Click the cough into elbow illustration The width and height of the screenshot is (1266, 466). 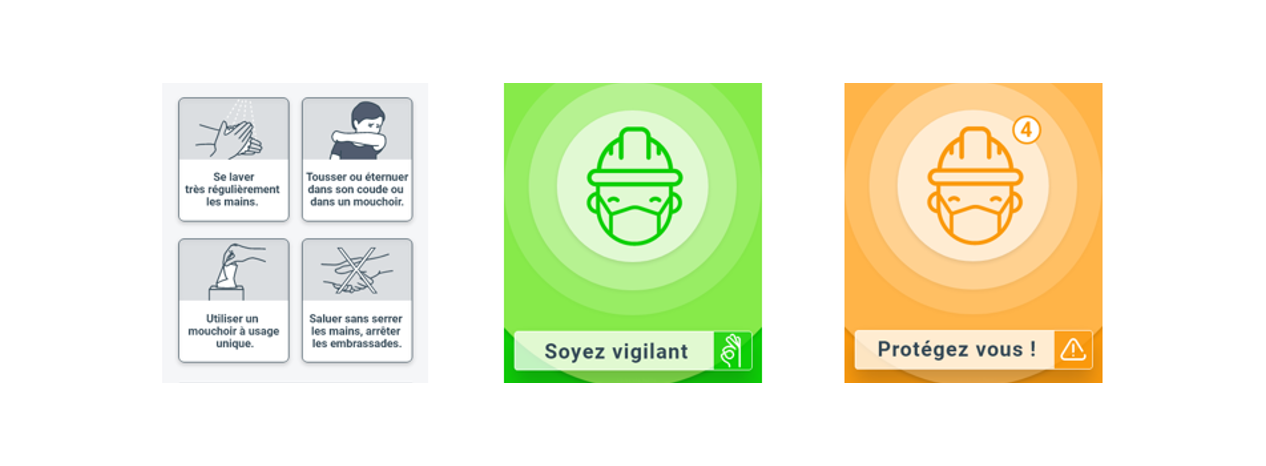pos(357,129)
